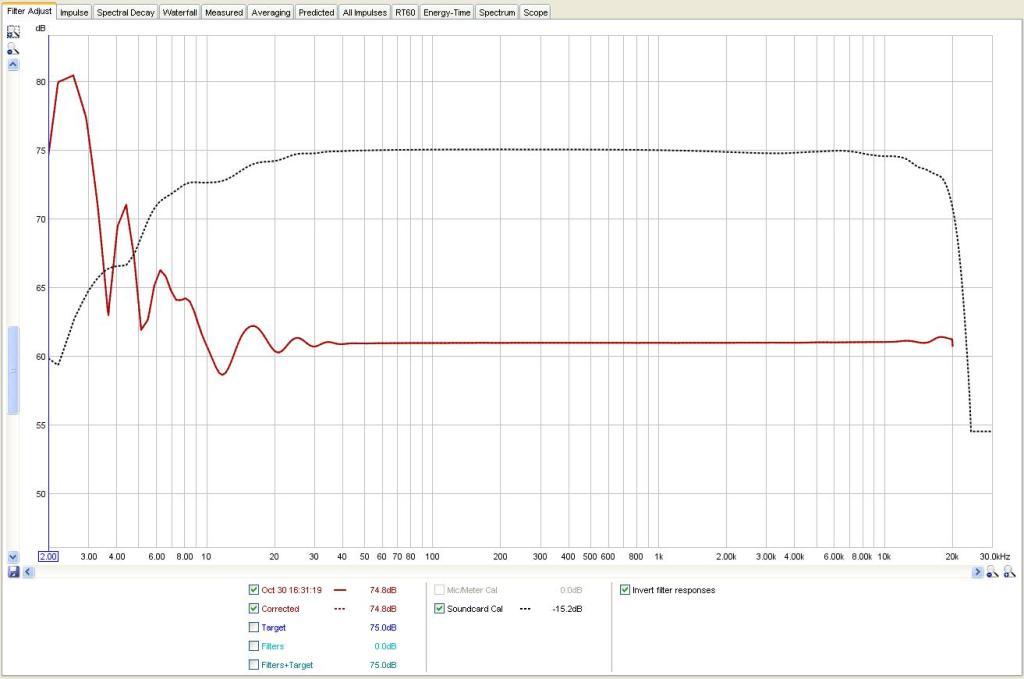Enable the Filters+Target display
Viewport: 1024px width, 679px height.
[x=255, y=664]
